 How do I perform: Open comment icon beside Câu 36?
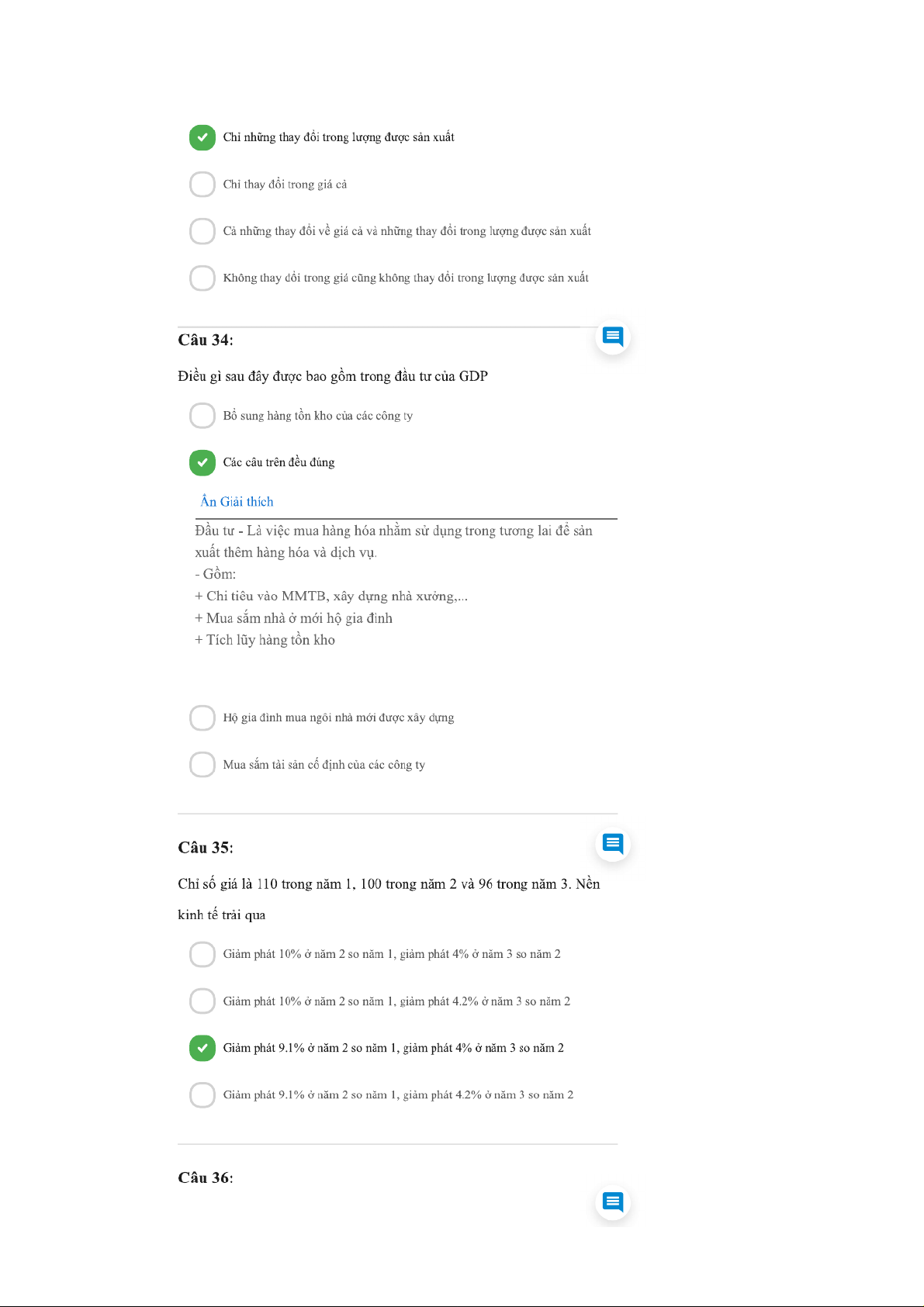613,1202
